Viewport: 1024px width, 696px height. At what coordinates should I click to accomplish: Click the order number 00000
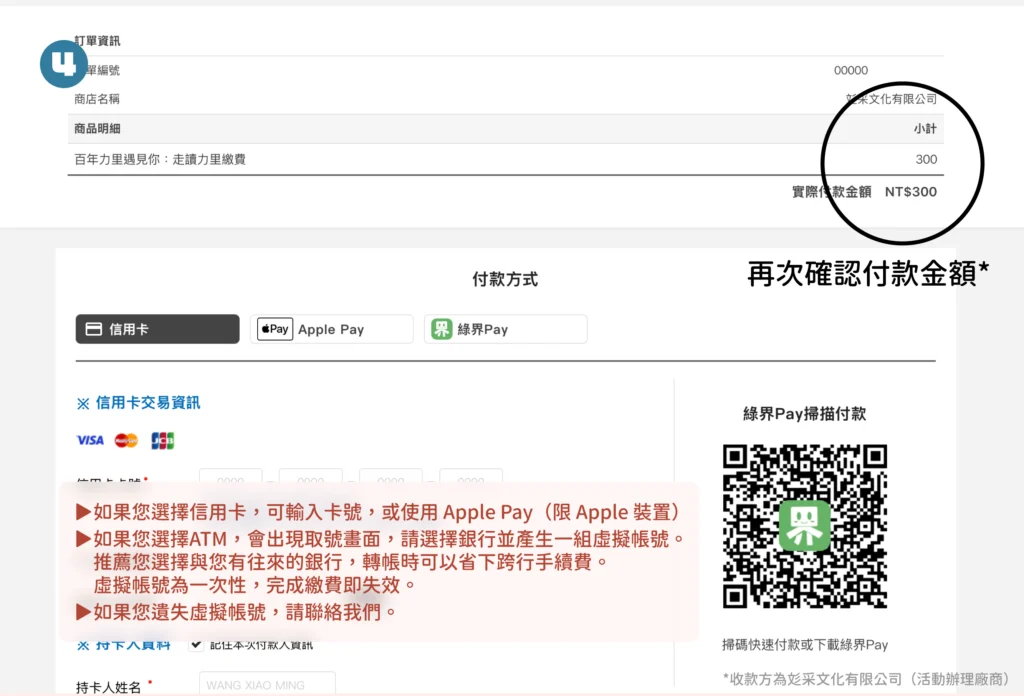[851, 71]
